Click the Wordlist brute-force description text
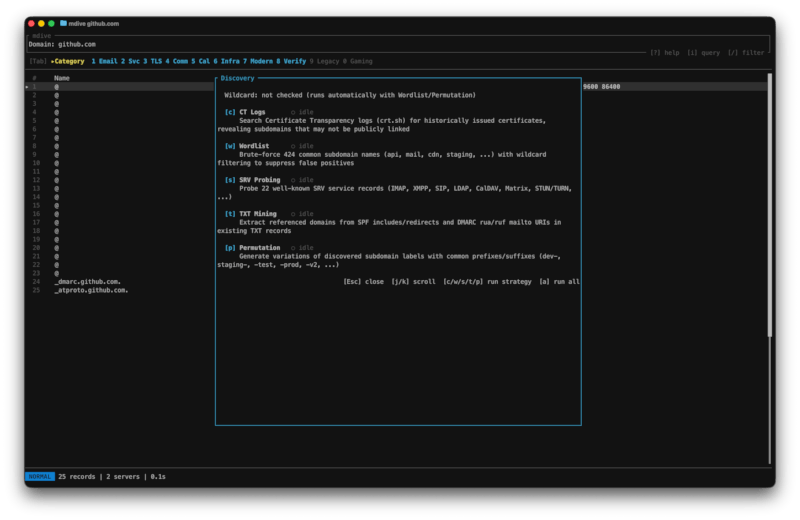 [x=382, y=159]
